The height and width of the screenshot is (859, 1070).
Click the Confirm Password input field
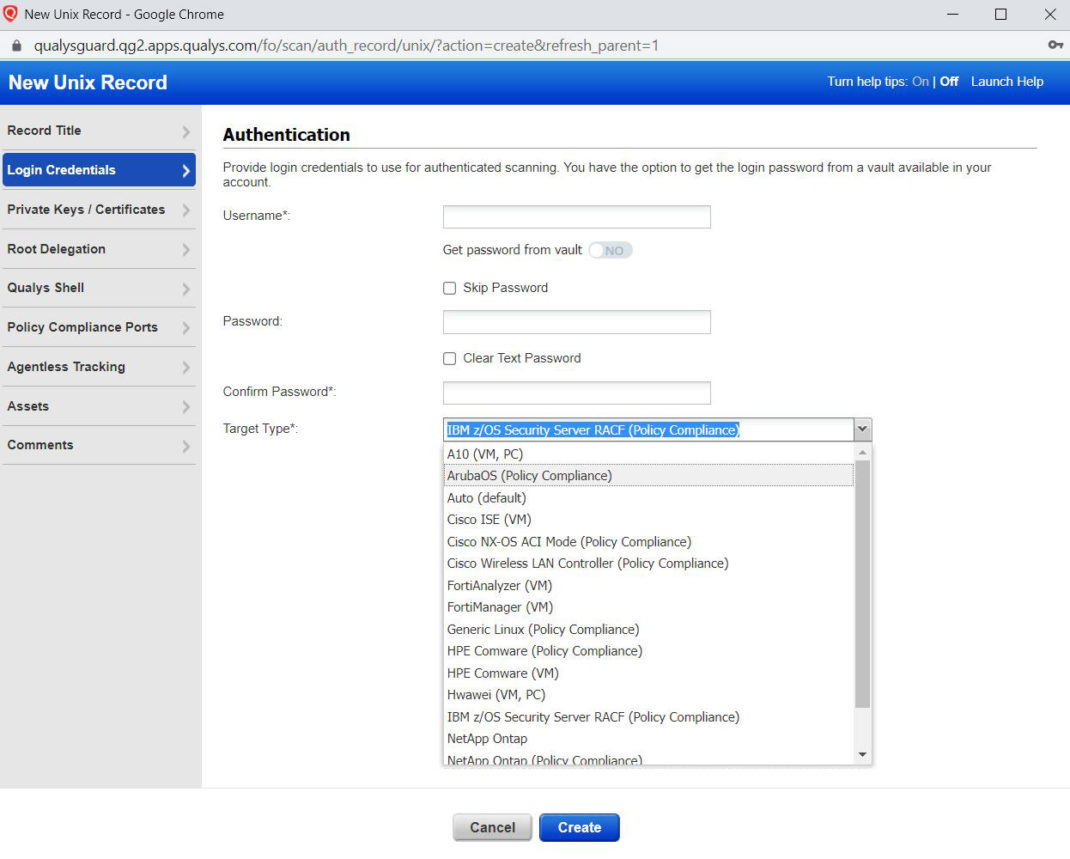pos(577,393)
